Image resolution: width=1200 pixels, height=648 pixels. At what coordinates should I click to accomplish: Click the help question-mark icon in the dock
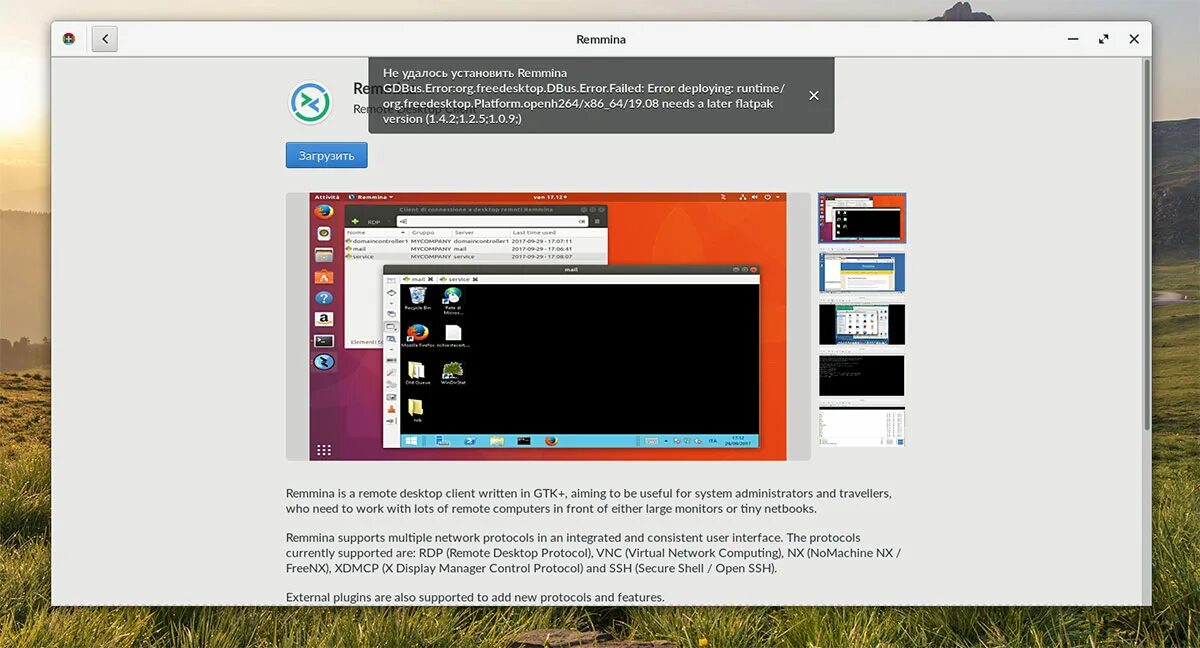pos(324,297)
